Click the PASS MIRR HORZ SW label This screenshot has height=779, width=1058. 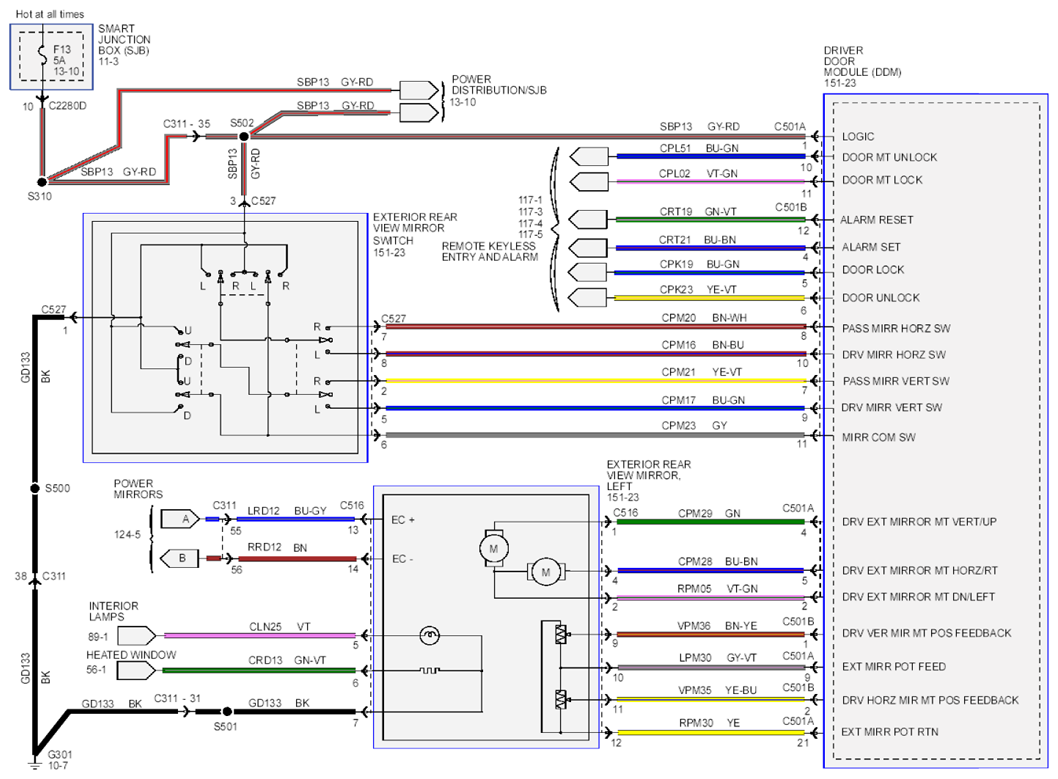coord(895,328)
